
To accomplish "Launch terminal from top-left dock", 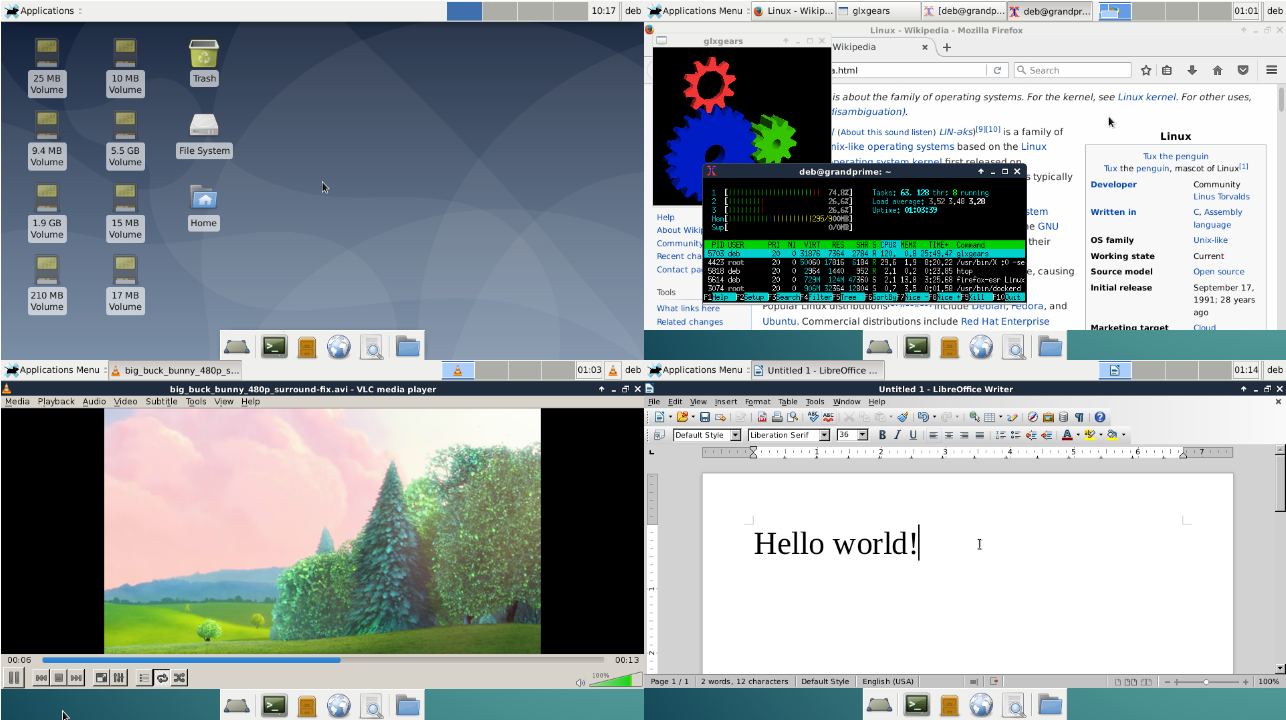I will (x=274, y=346).
